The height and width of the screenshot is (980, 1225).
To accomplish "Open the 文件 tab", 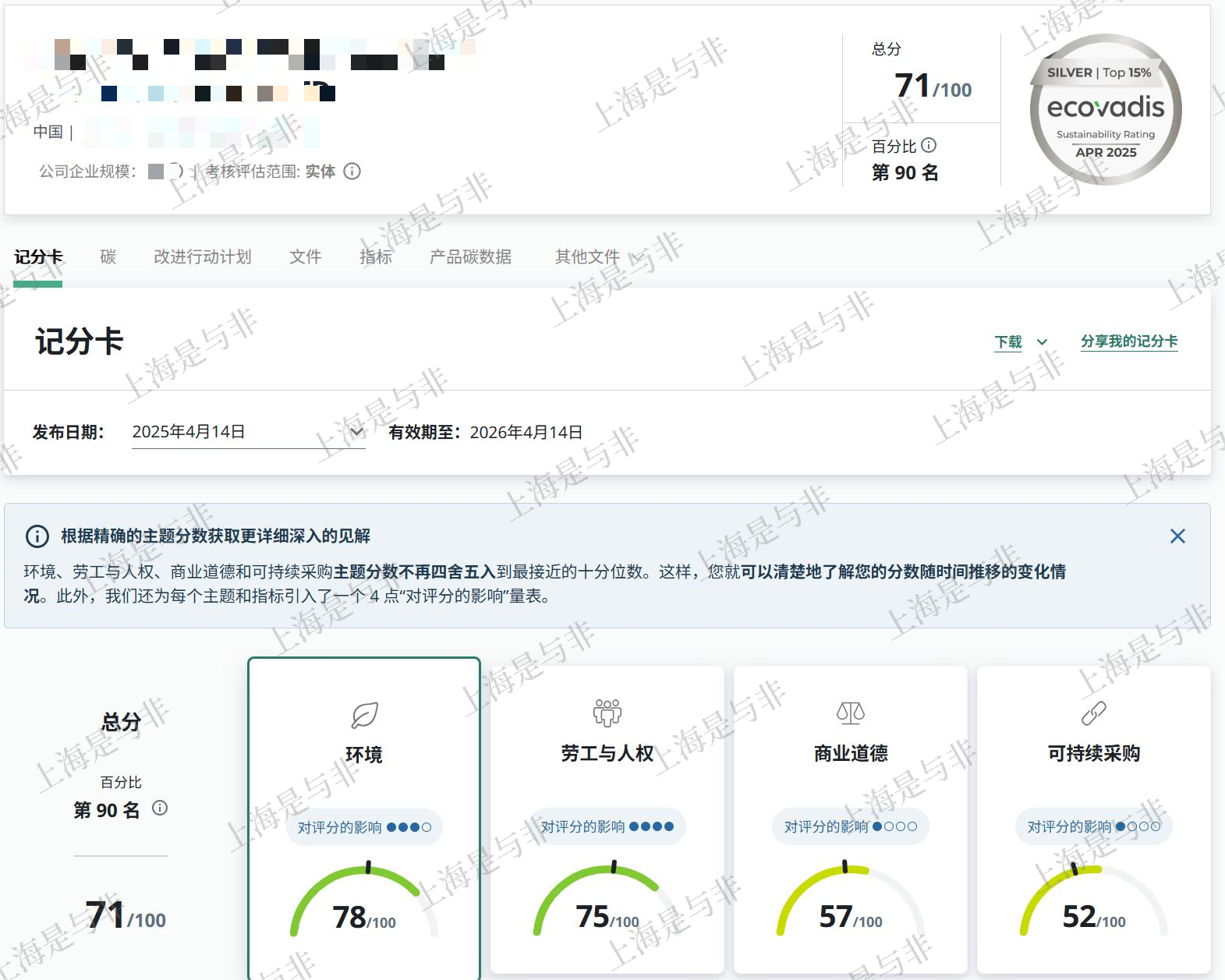I will (305, 257).
